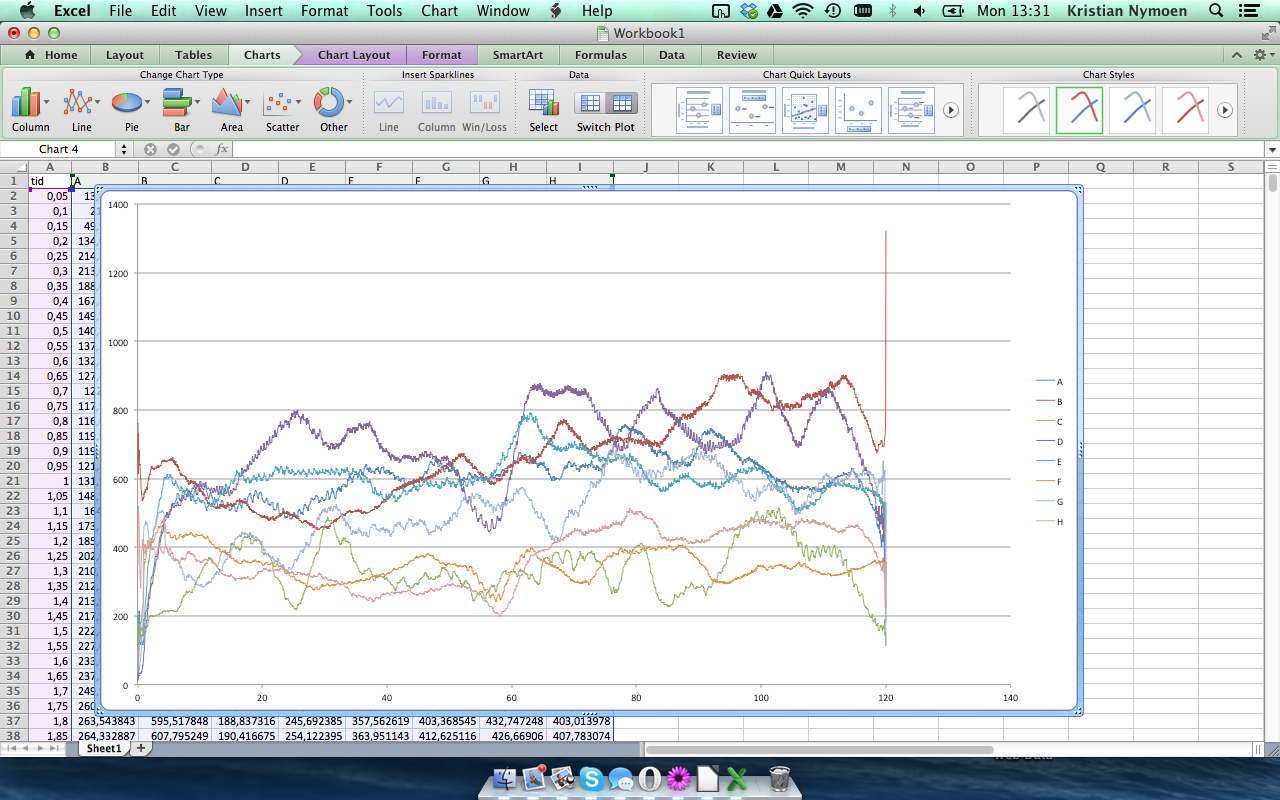1280x800 pixels.
Task: Switch to the Home ribbon tab
Action: 51,55
